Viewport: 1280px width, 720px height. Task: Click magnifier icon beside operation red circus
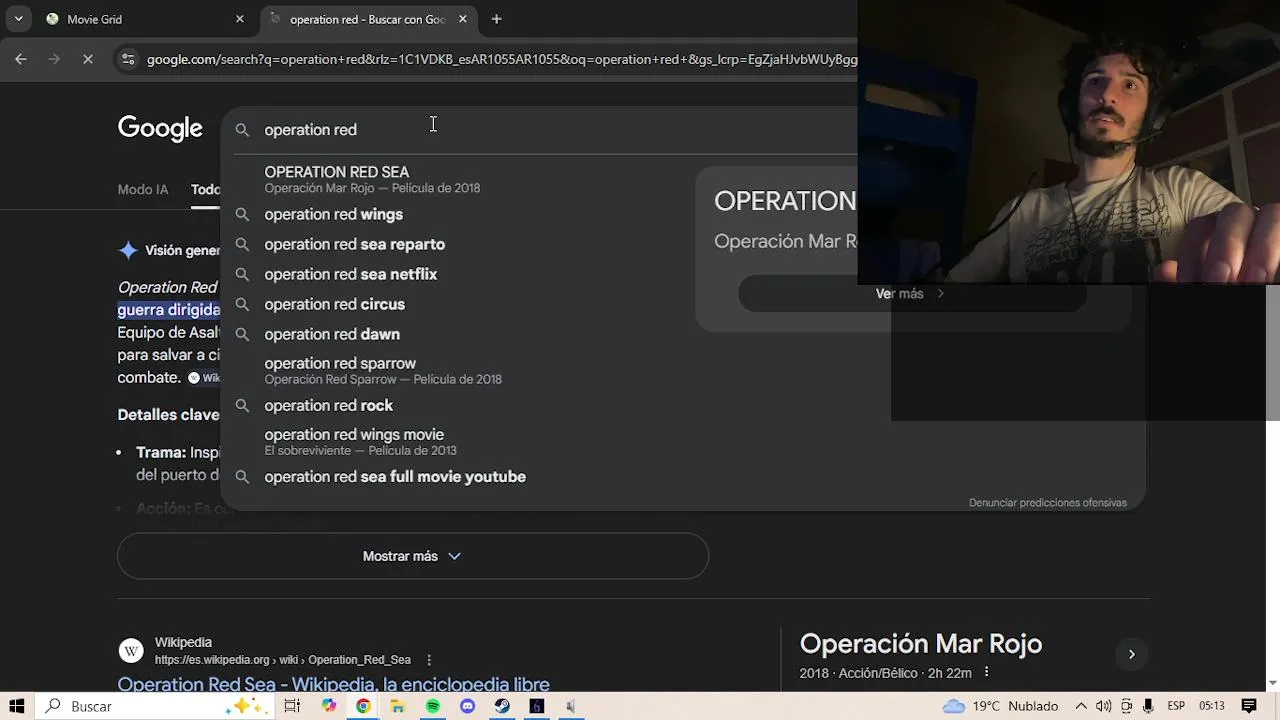tap(242, 304)
